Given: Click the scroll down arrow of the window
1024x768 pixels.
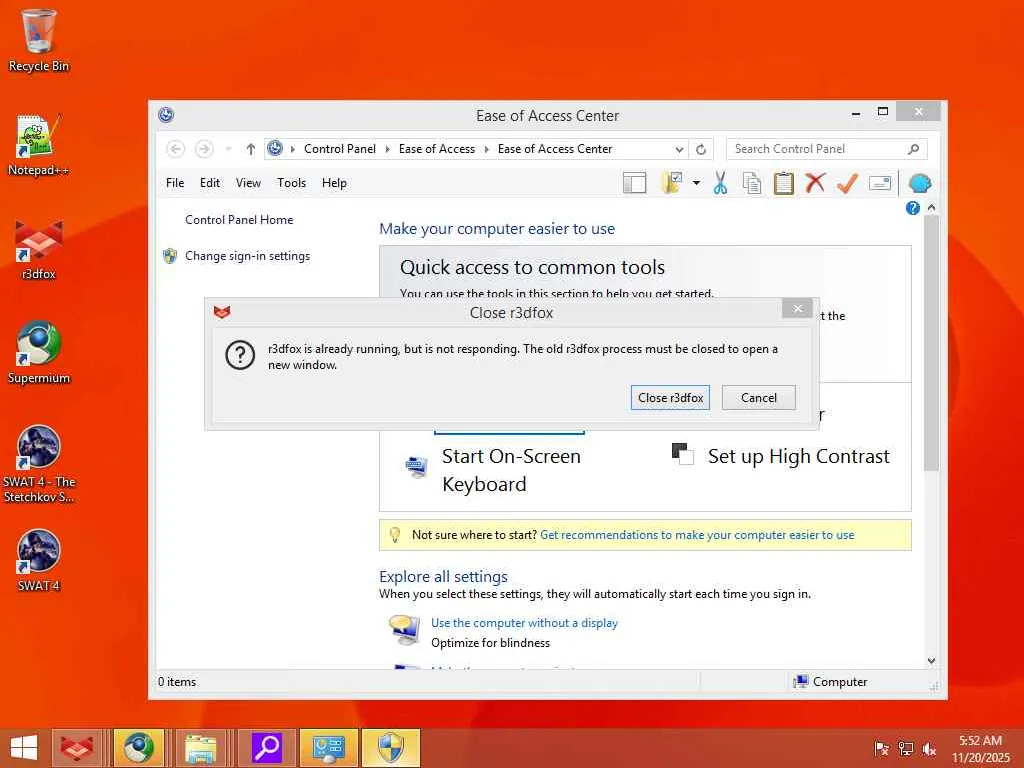Looking at the screenshot, I should (931, 660).
